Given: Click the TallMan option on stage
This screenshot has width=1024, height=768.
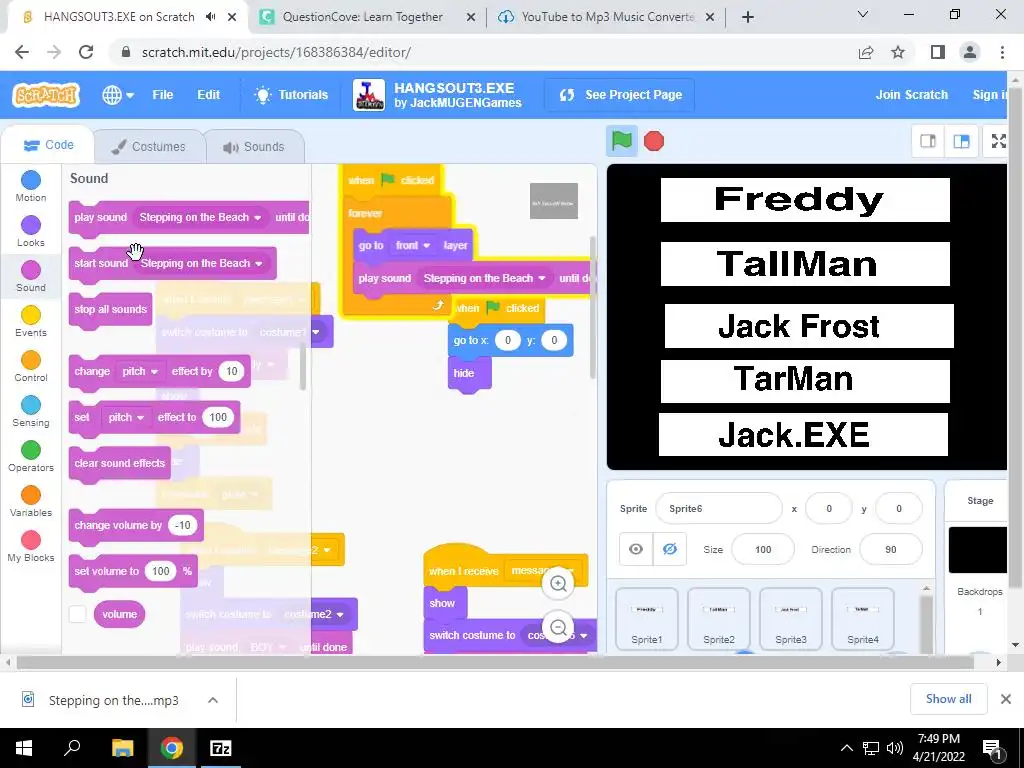Looking at the screenshot, I should coord(805,264).
